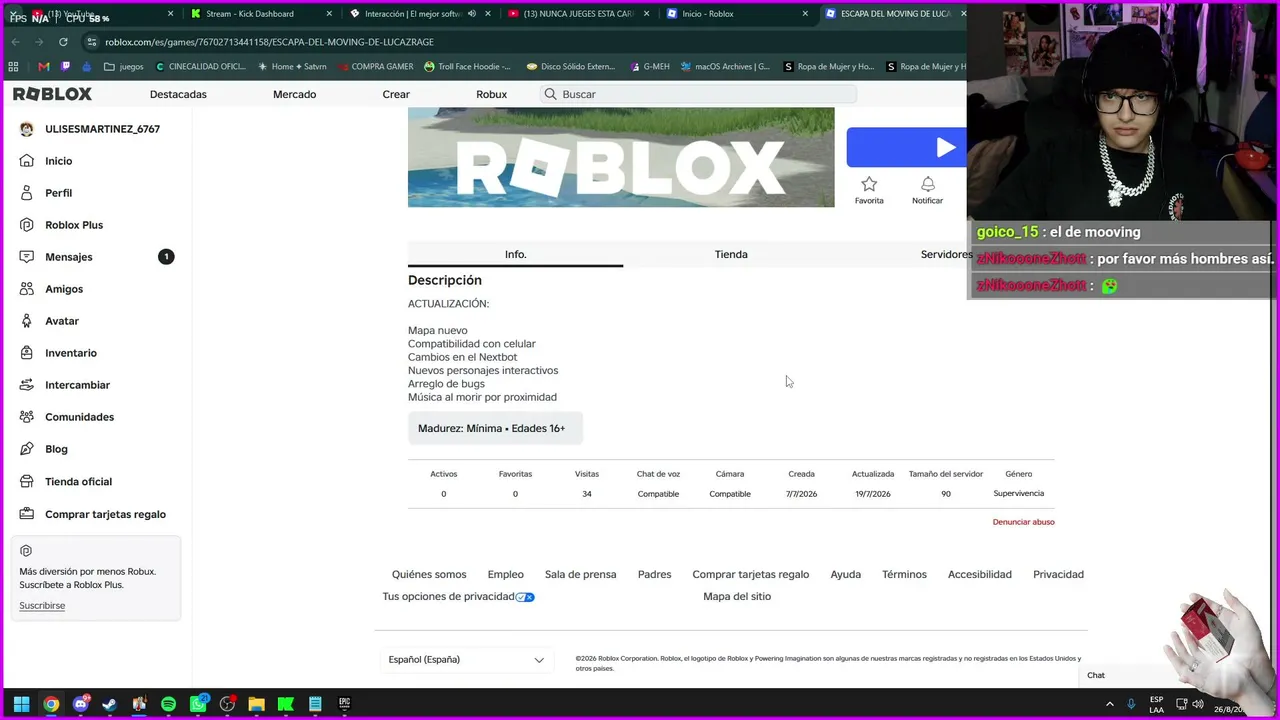Screen dimensions: 1280x720
Task: Toggle the privacy choices switch icon
Action: pos(525,597)
